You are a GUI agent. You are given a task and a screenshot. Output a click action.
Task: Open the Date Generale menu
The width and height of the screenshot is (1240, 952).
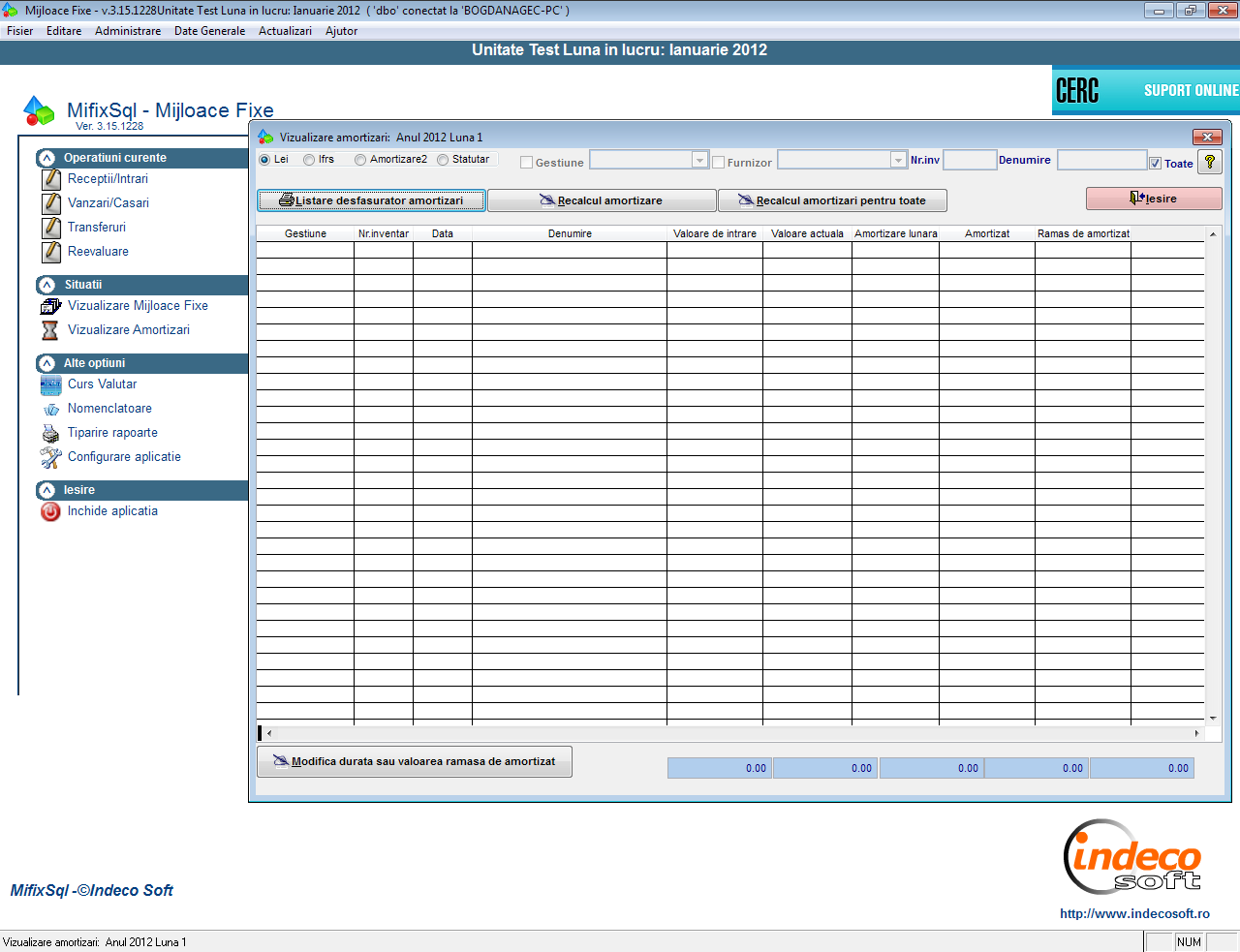(209, 31)
